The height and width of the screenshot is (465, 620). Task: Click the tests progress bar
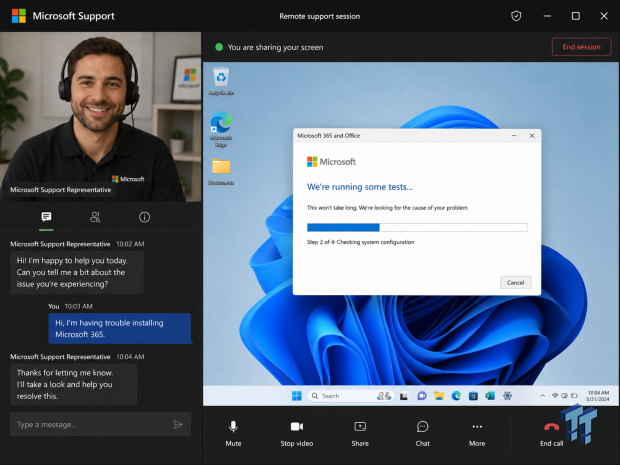coord(417,227)
